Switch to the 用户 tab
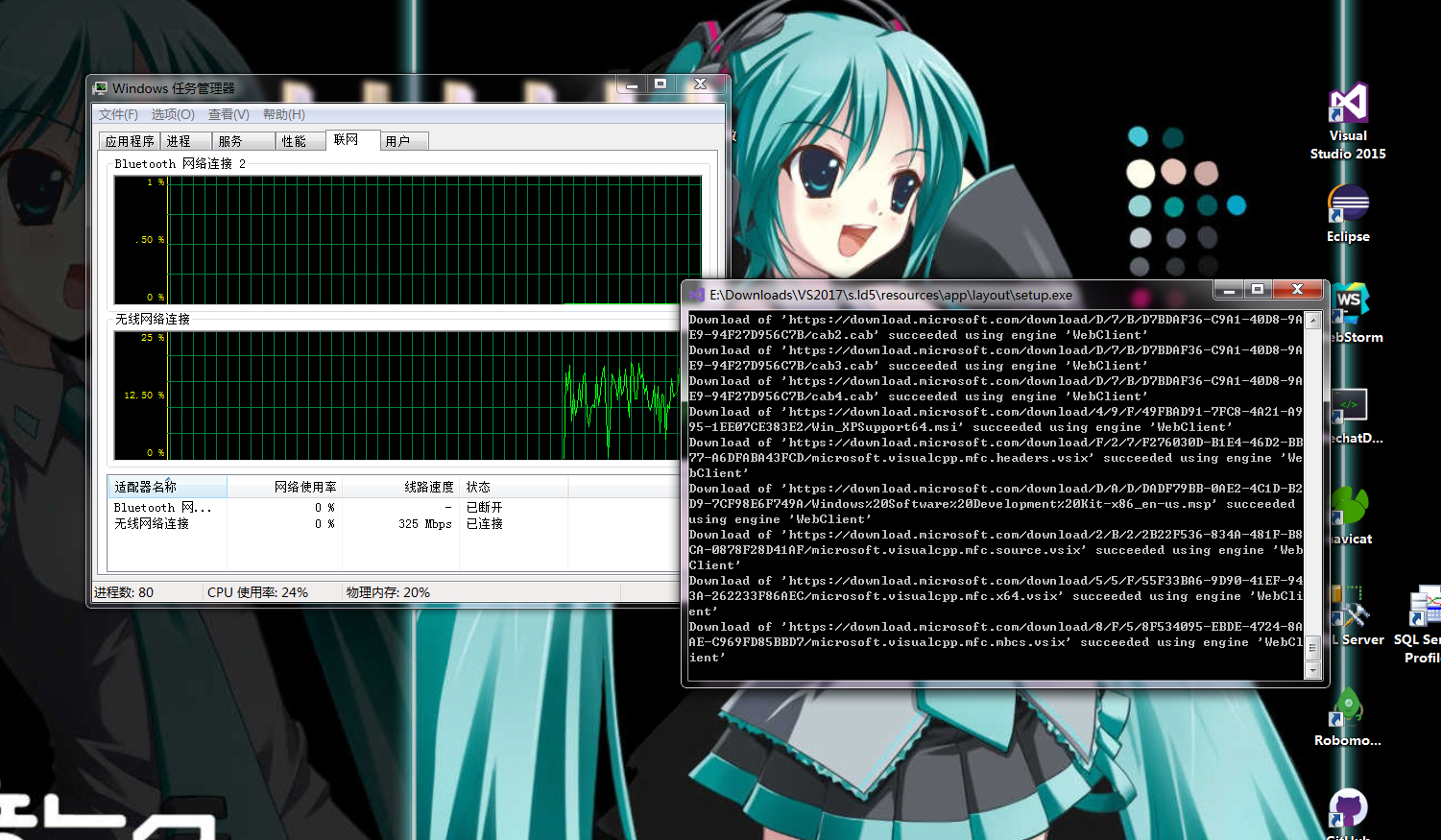Viewport: 1441px width, 840px height. click(x=404, y=141)
